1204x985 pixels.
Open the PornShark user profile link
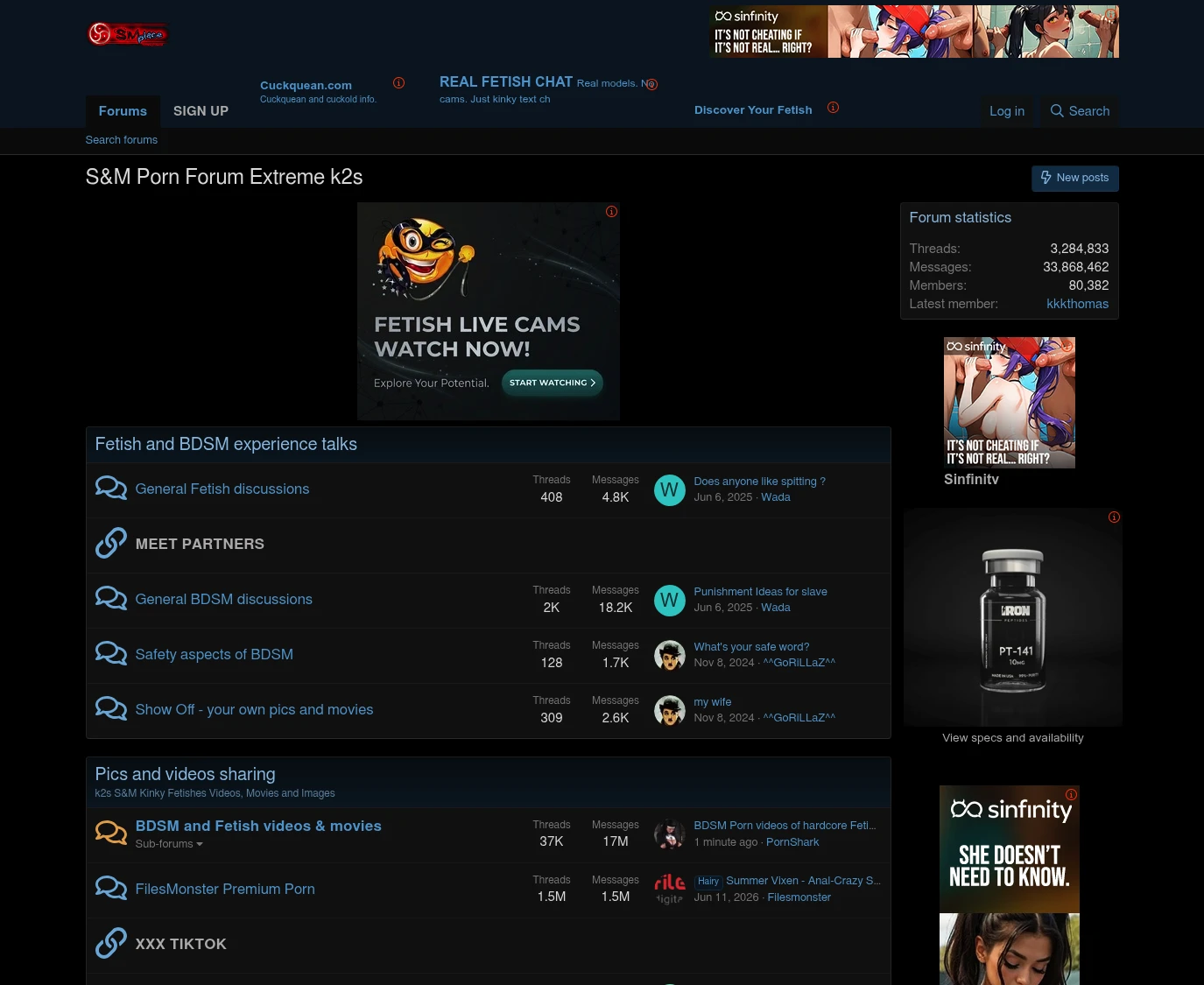(x=792, y=842)
